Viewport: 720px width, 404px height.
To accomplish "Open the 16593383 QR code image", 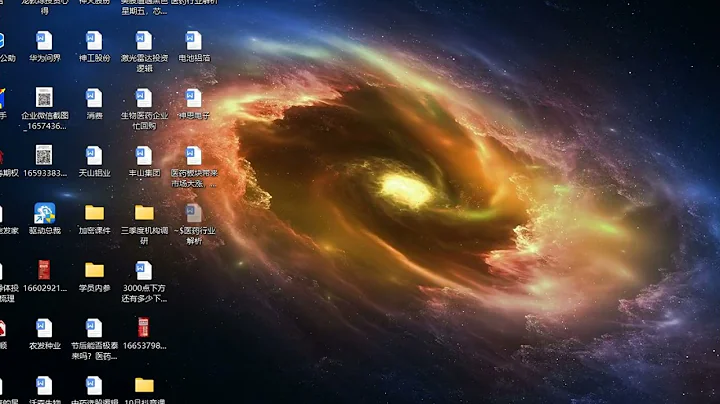I will click(x=45, y=156).
